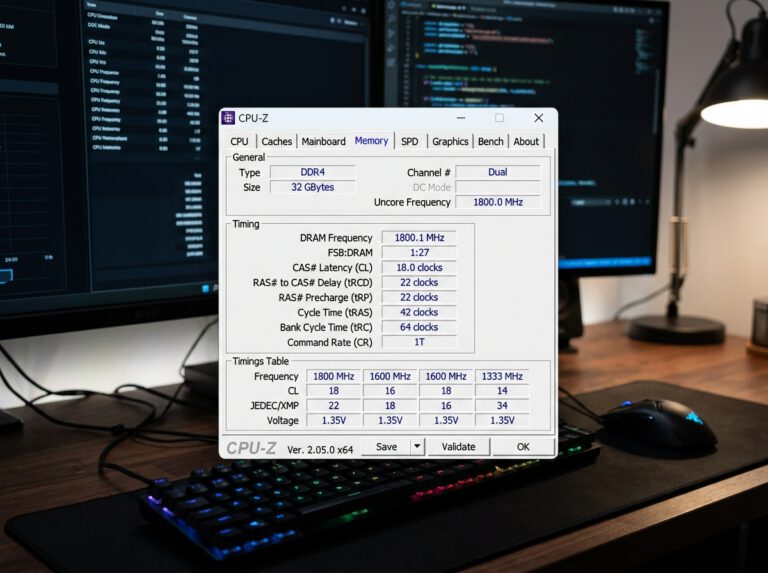Click the Command Rate (CR) label
768x573 pixels.
point(330,342)
